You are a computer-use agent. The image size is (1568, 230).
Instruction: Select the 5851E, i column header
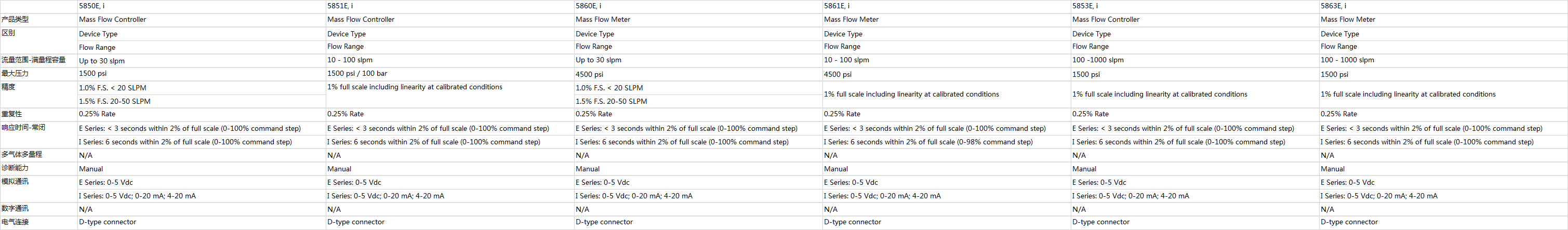point(340,6)
